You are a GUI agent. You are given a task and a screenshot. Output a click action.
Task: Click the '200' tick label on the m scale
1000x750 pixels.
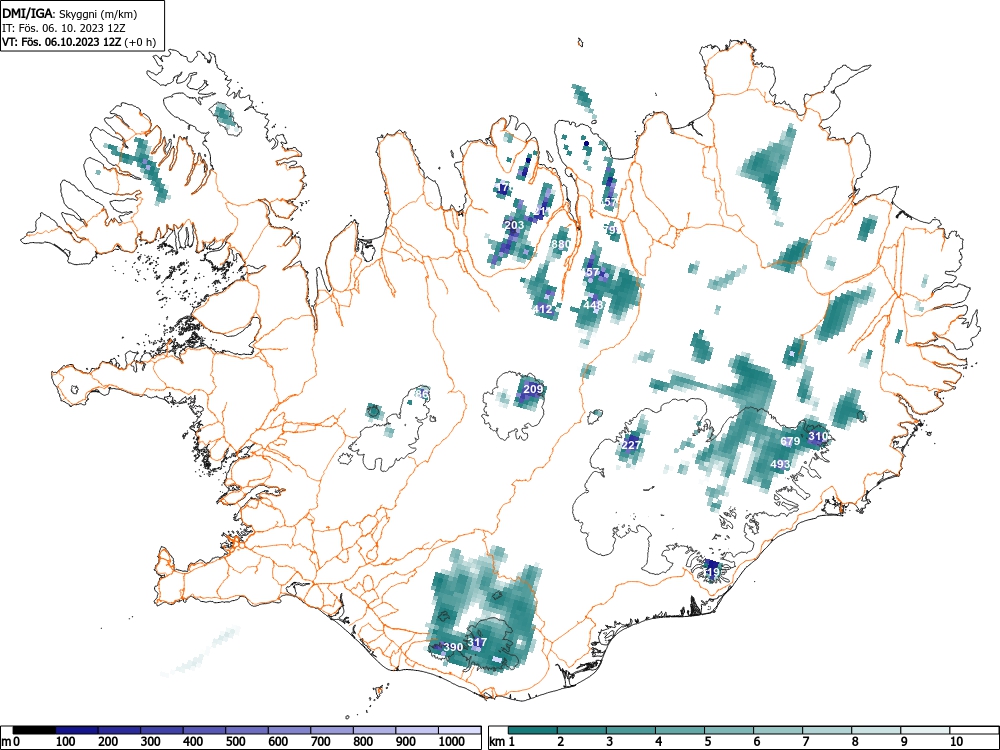pyautogui.click(x=108, y=742)
